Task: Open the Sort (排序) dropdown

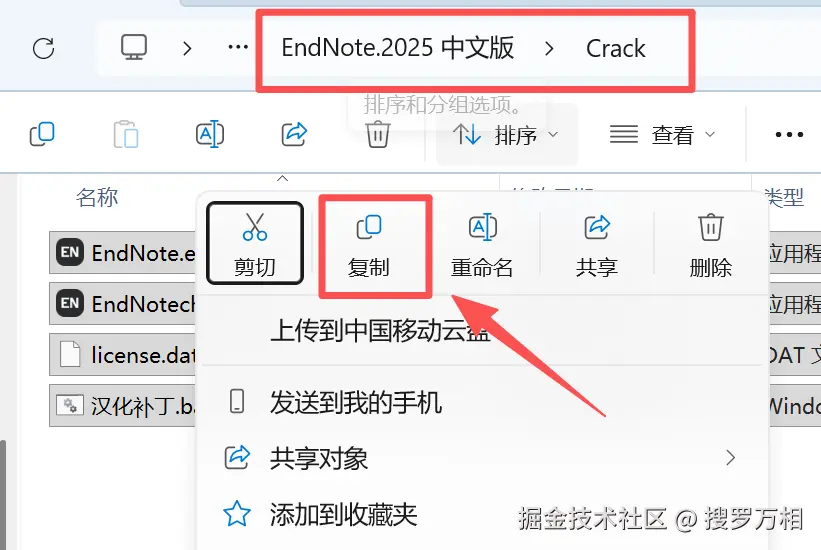Action: point(506,135)
